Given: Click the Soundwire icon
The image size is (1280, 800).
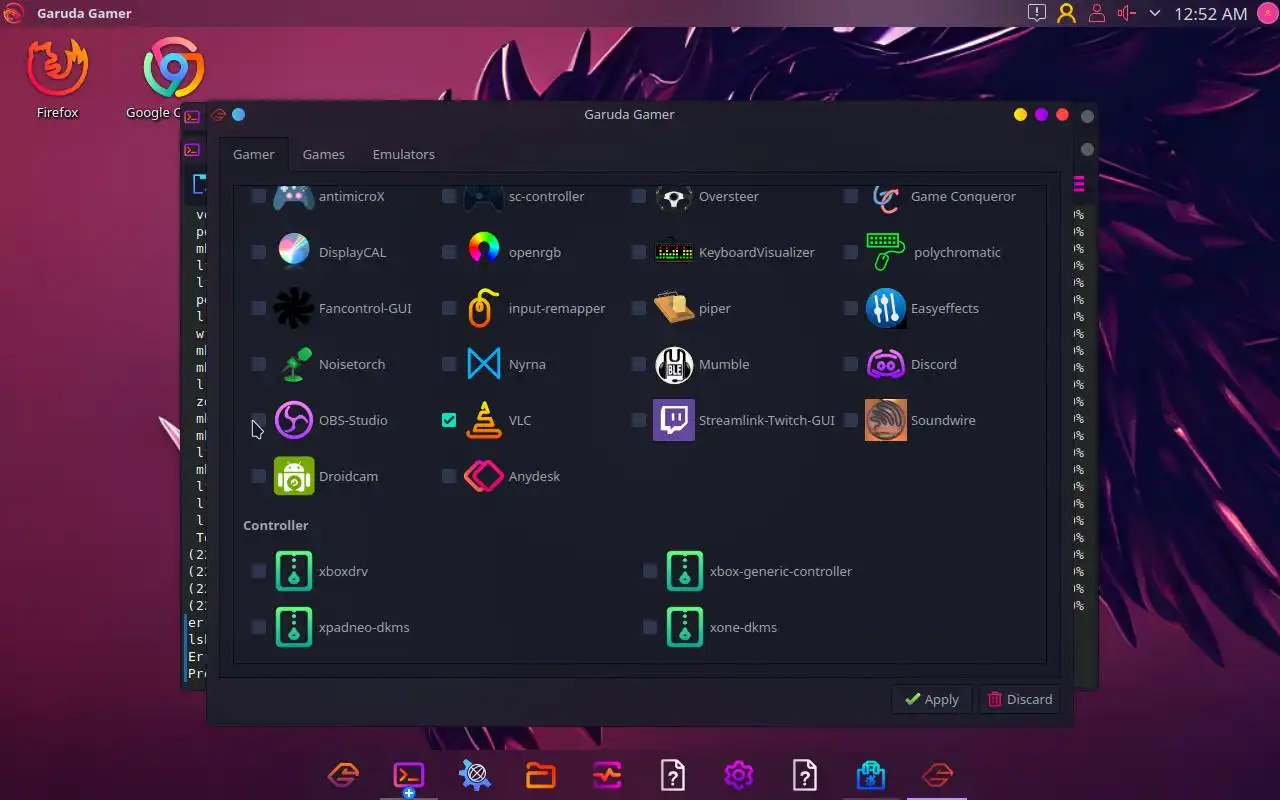Looking at the screenshot, I should [x=886, y=420].
